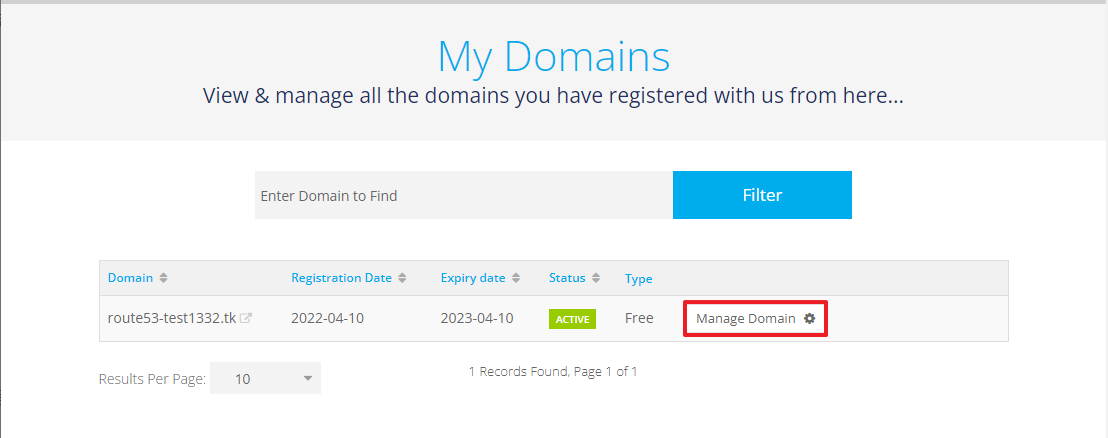Select the registration date 2022-04-10
1108x438 pixels.
(327, 318)
